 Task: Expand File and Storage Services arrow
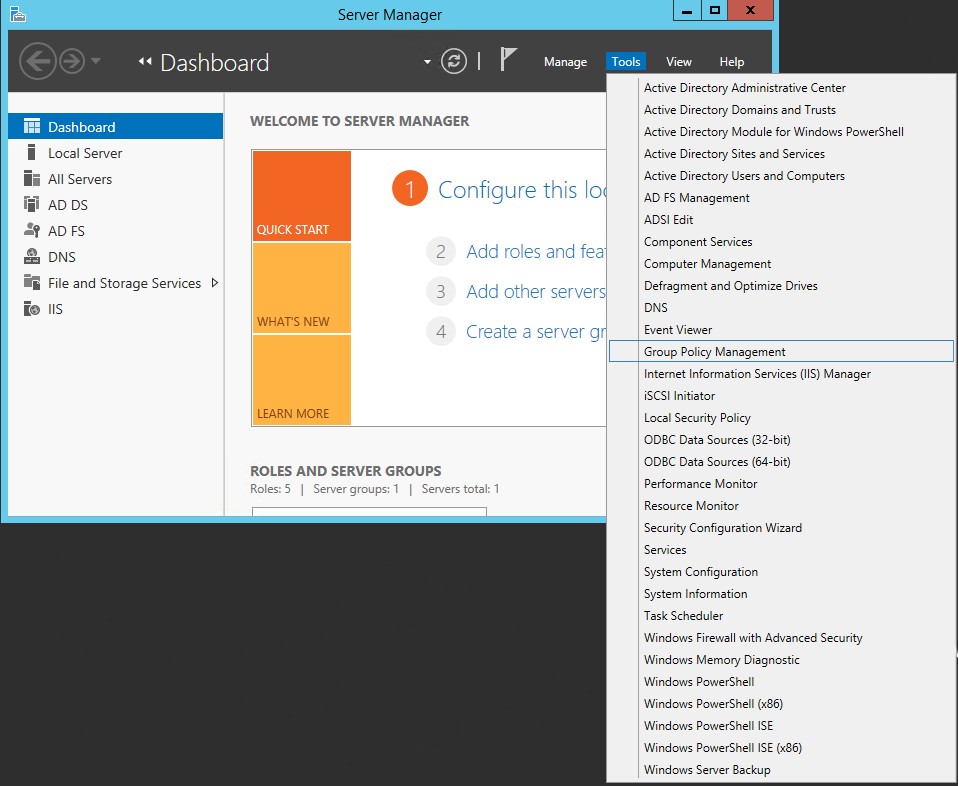214,283
